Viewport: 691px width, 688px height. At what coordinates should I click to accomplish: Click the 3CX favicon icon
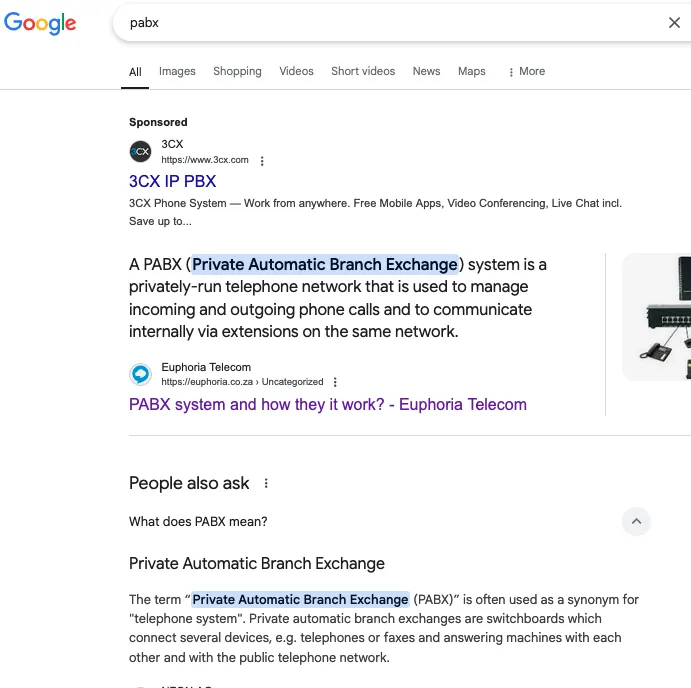click(140, 152)
